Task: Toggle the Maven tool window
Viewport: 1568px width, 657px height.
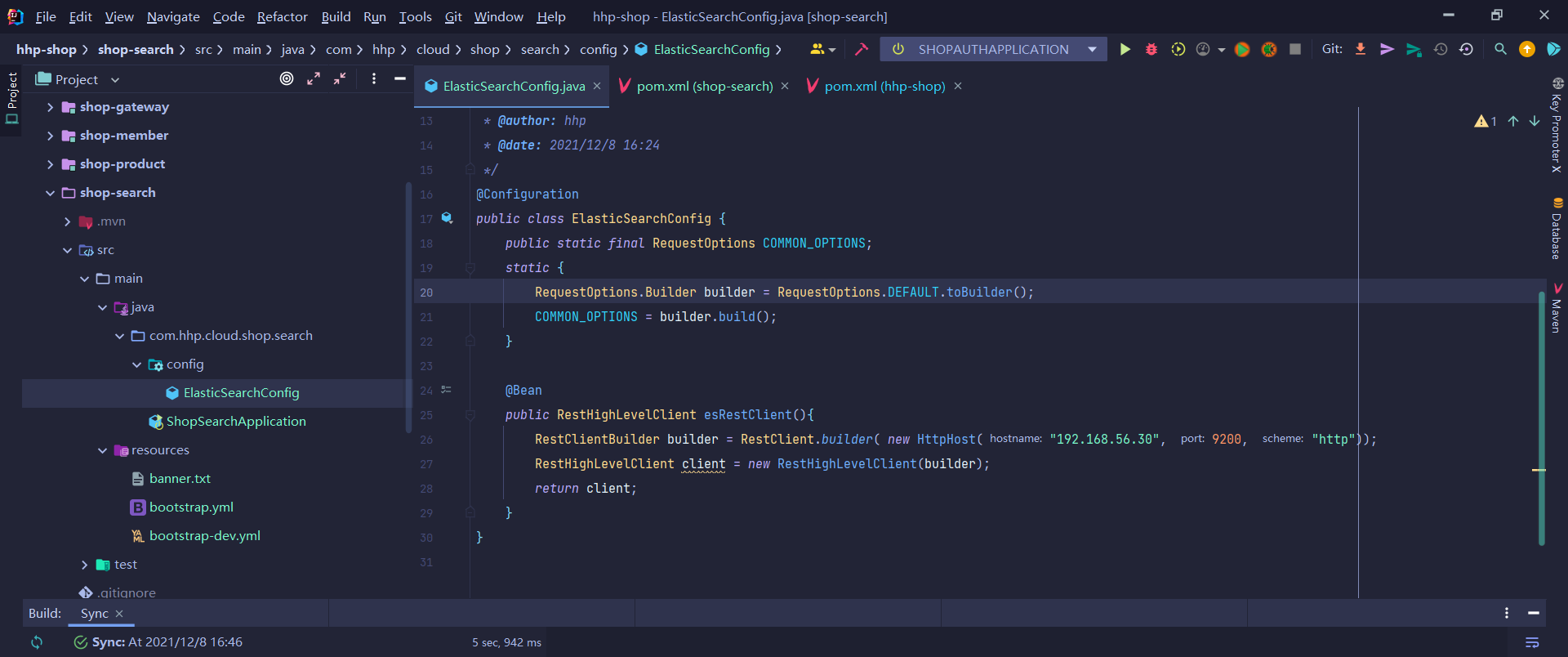Action: tap(1557, 308)
